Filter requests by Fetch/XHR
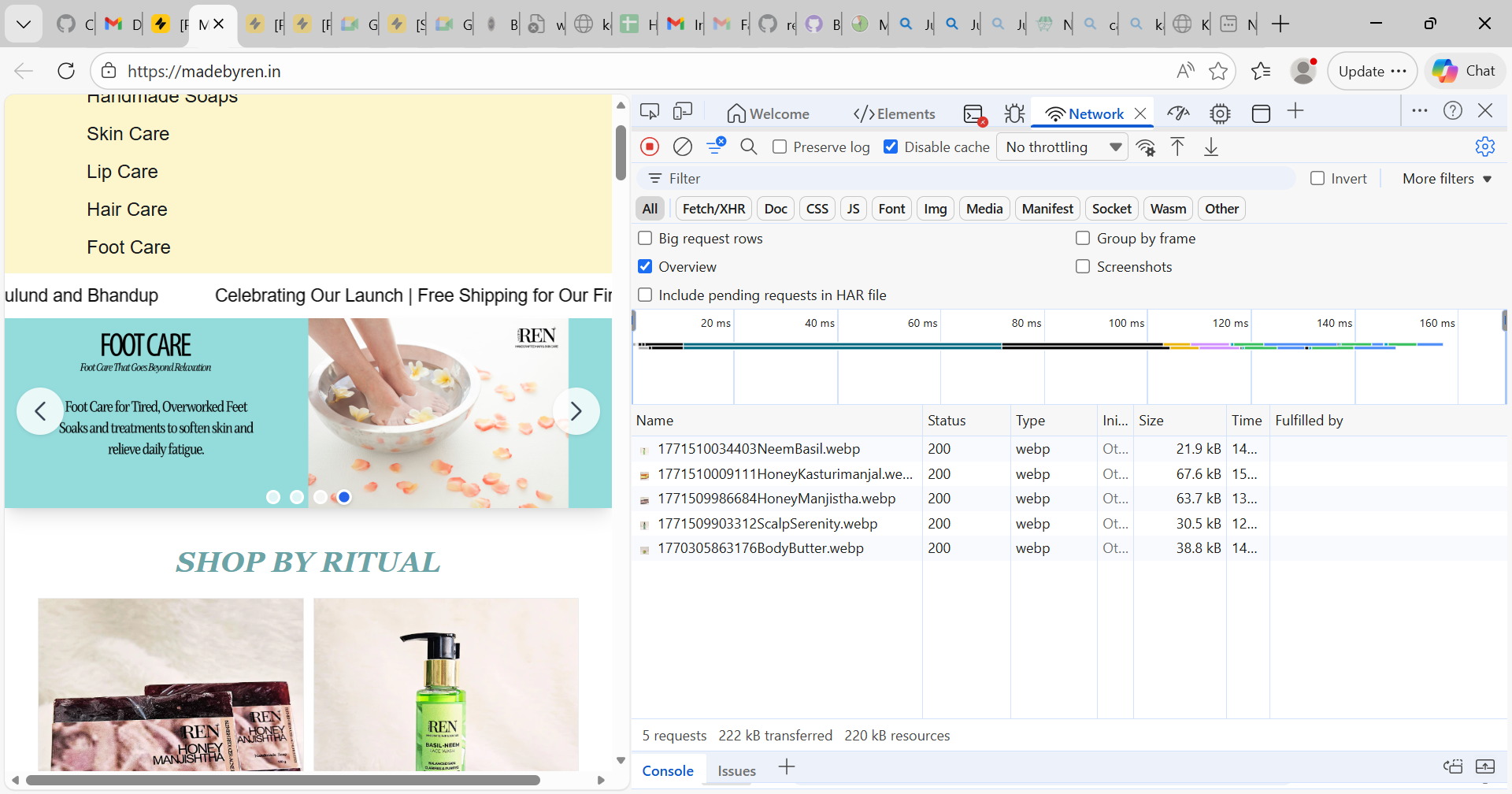The height and width of the screenshot is (794, 1512). (x=713, y=209)
